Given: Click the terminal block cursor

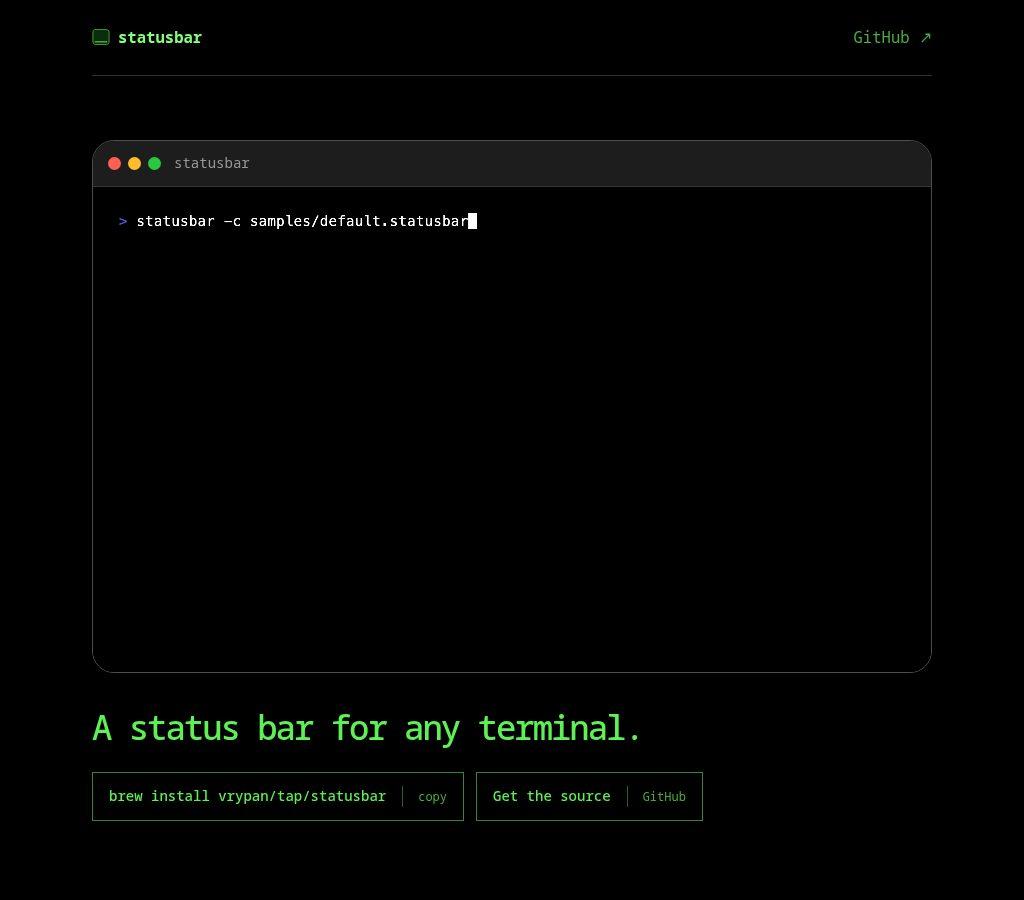Looking at the screenshot, I should [473, 221].
